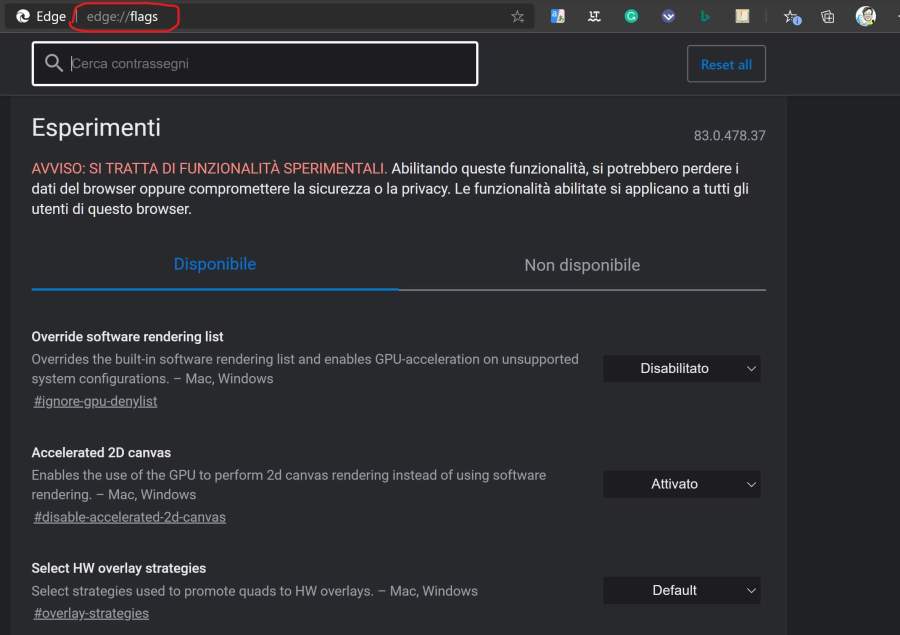Open the Google Translate extension

click(x=558, y=17)
